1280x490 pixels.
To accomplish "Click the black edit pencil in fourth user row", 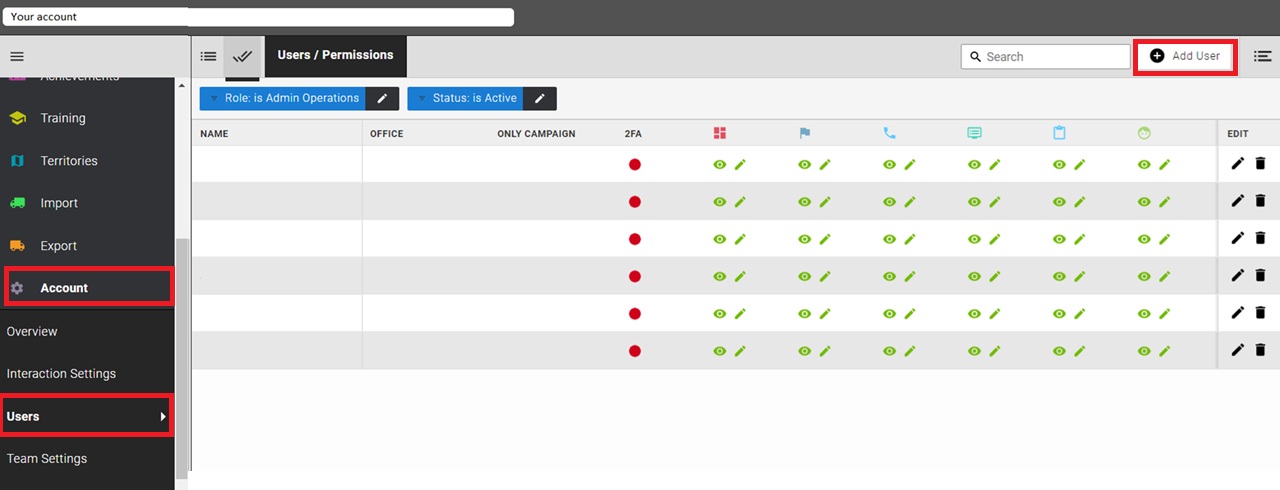I will [1237, 275].
